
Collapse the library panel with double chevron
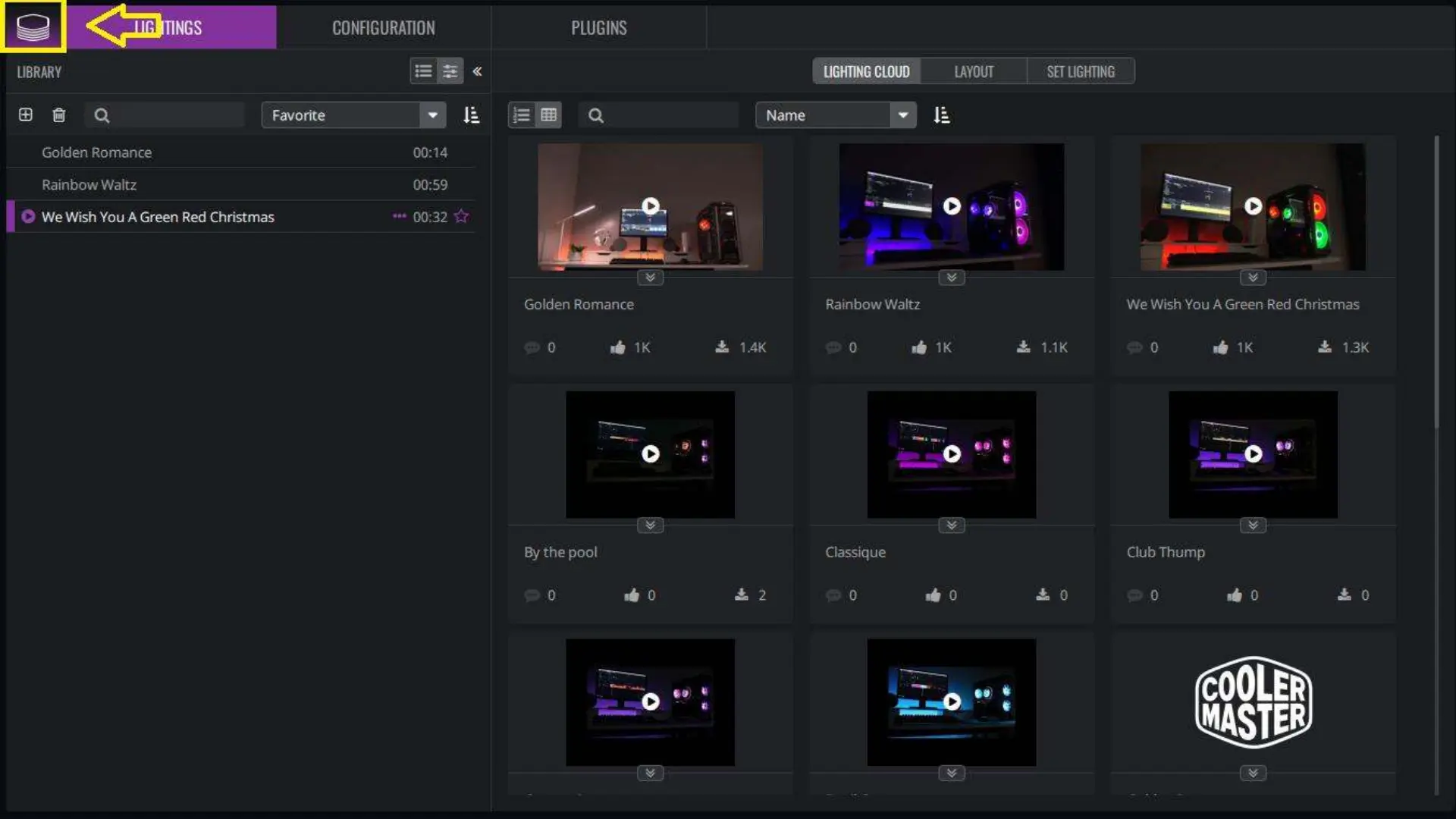[477, 71]
